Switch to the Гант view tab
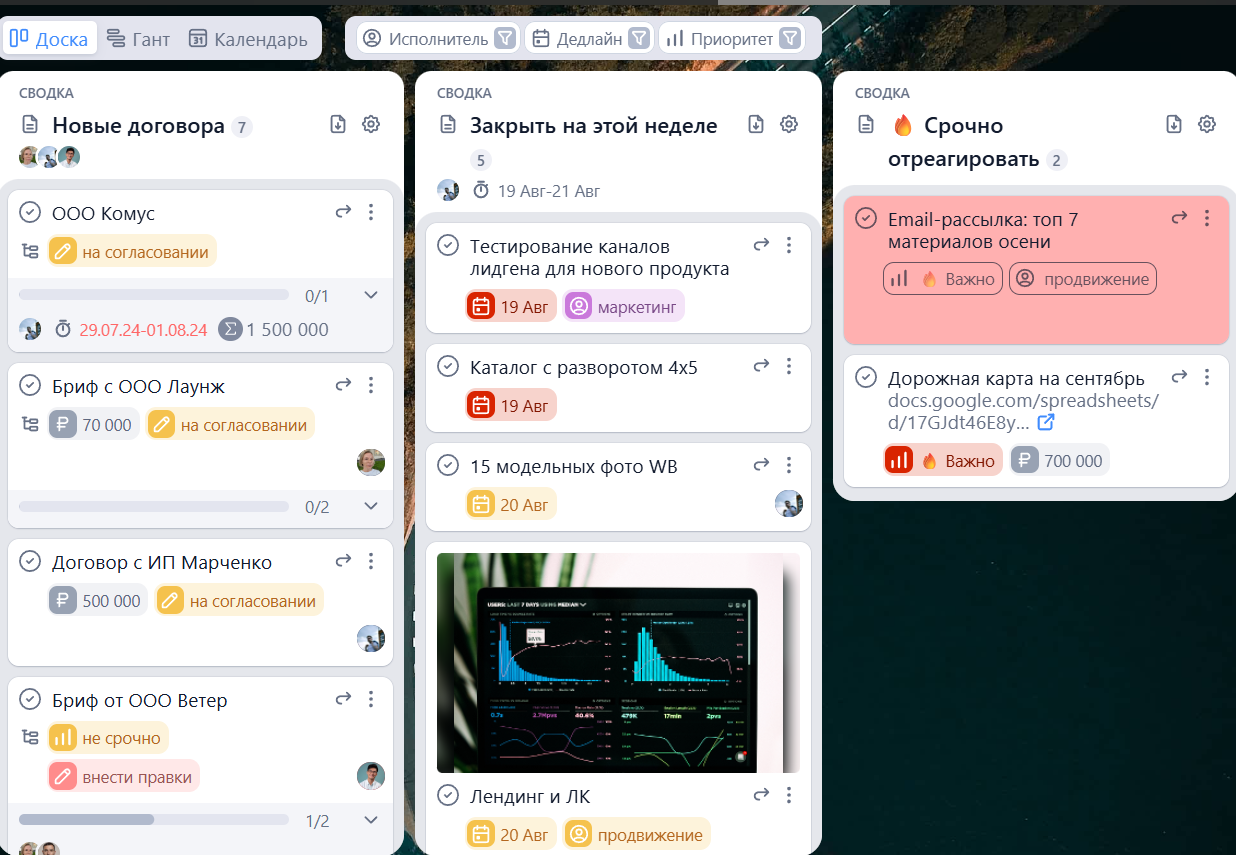1236x855 pixels. pos(138,39)
